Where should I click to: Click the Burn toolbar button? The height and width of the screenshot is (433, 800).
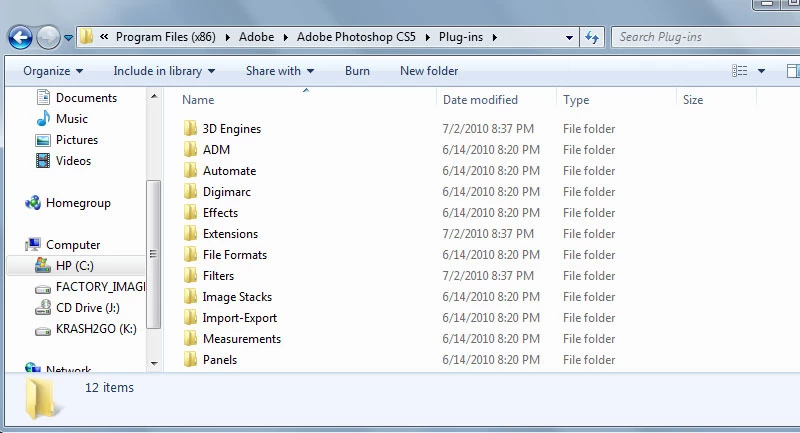click(x=357, y=71)
